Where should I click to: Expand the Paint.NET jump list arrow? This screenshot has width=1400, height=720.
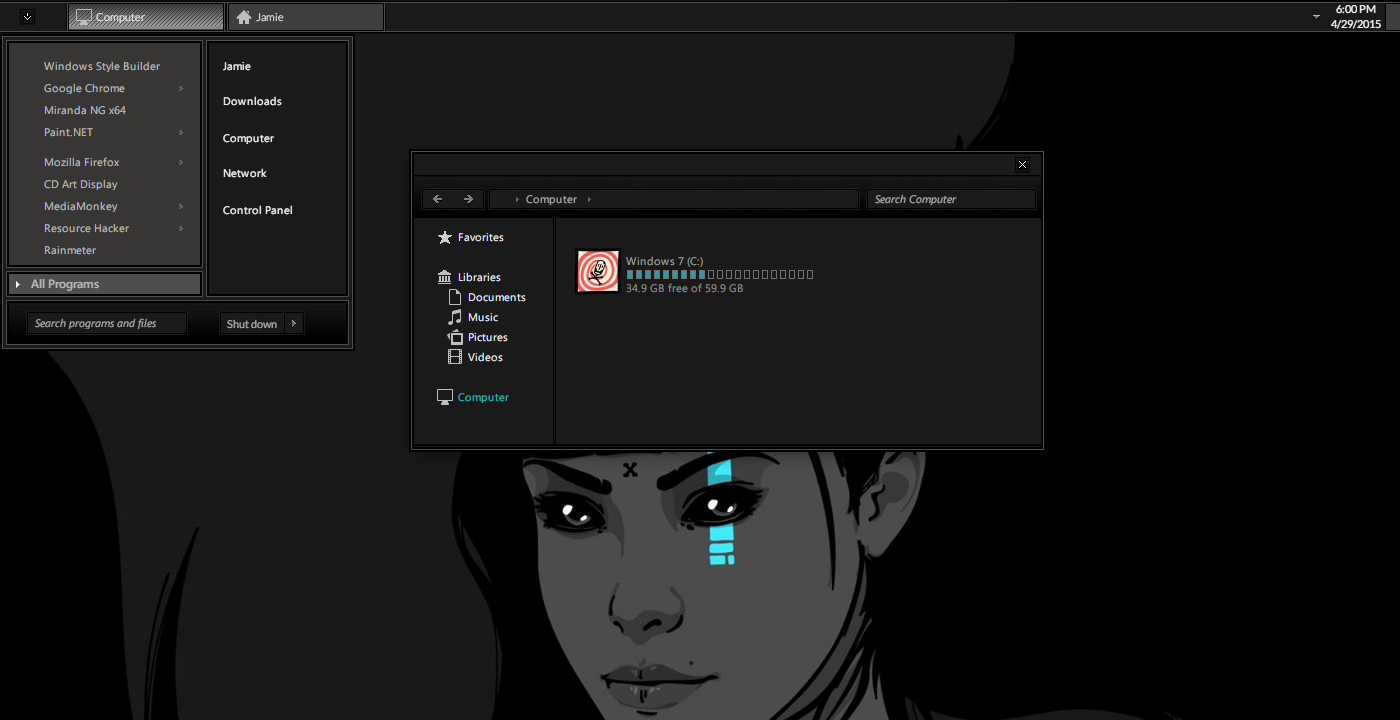[181, 132]
